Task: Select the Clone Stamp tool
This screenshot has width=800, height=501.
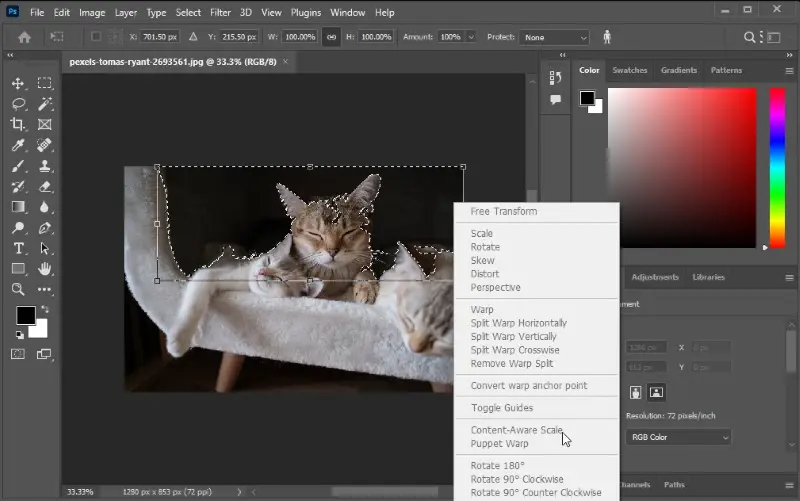Action: (45, 166)
